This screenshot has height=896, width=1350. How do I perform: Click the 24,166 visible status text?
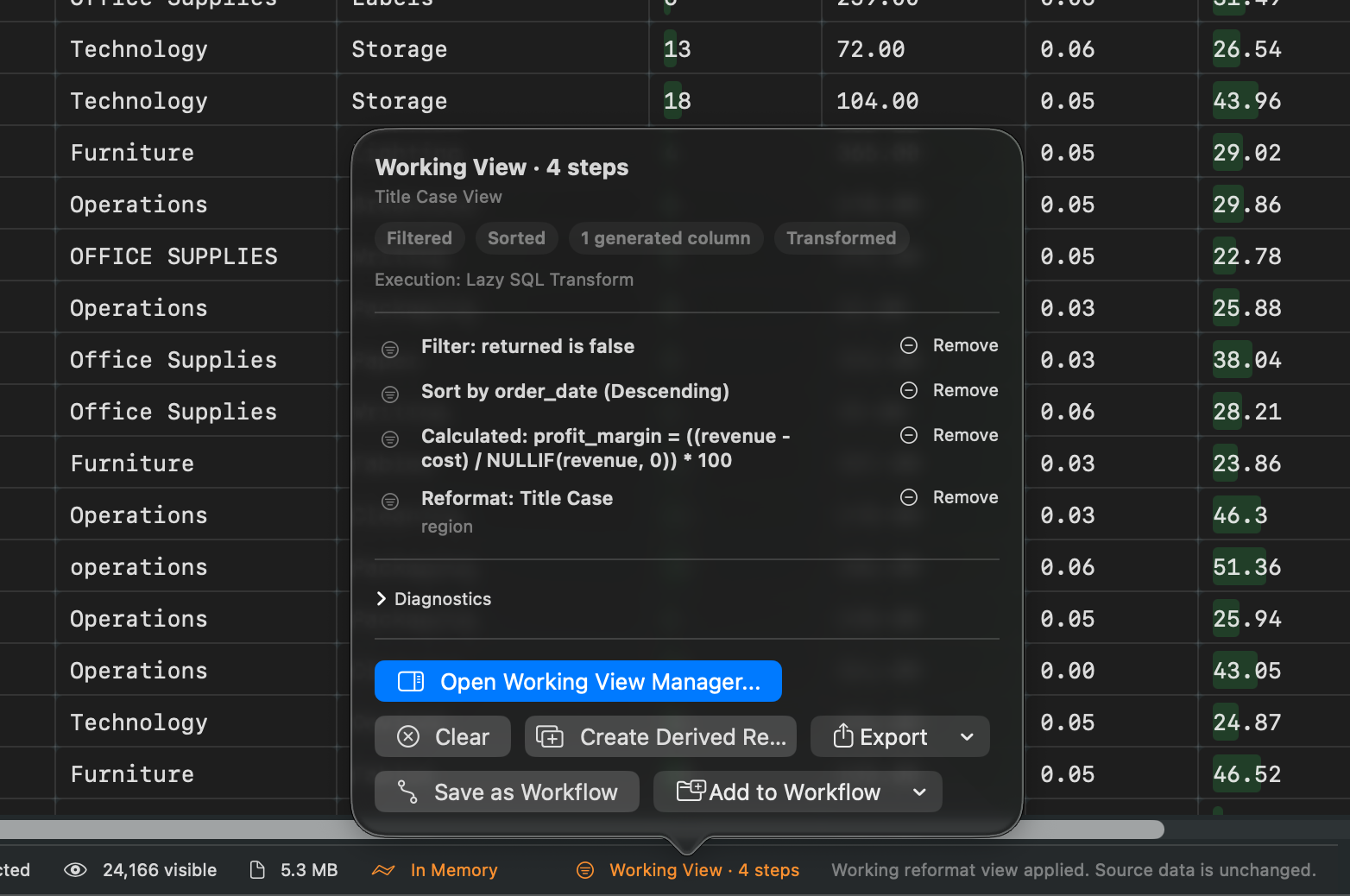[160, 870]
